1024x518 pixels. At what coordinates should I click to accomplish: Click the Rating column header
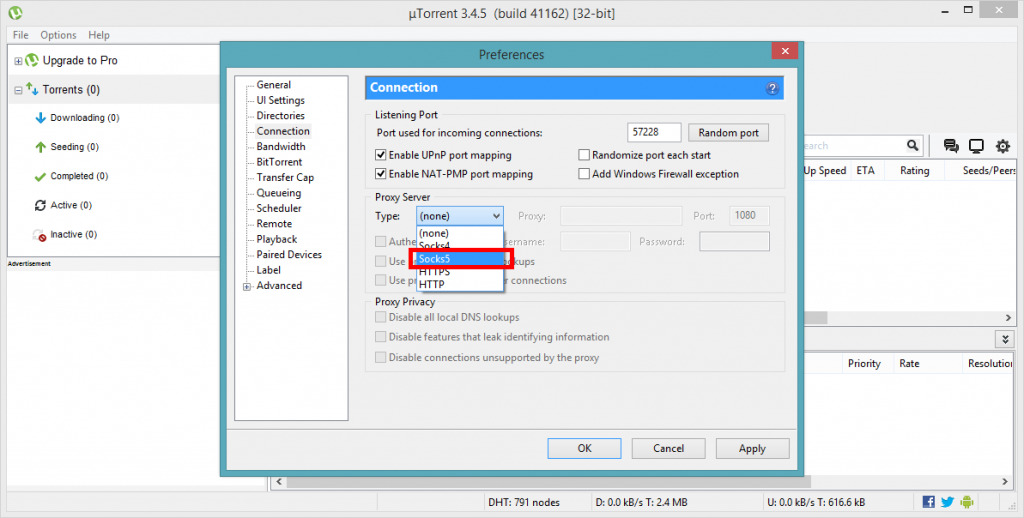click(914, 170)
